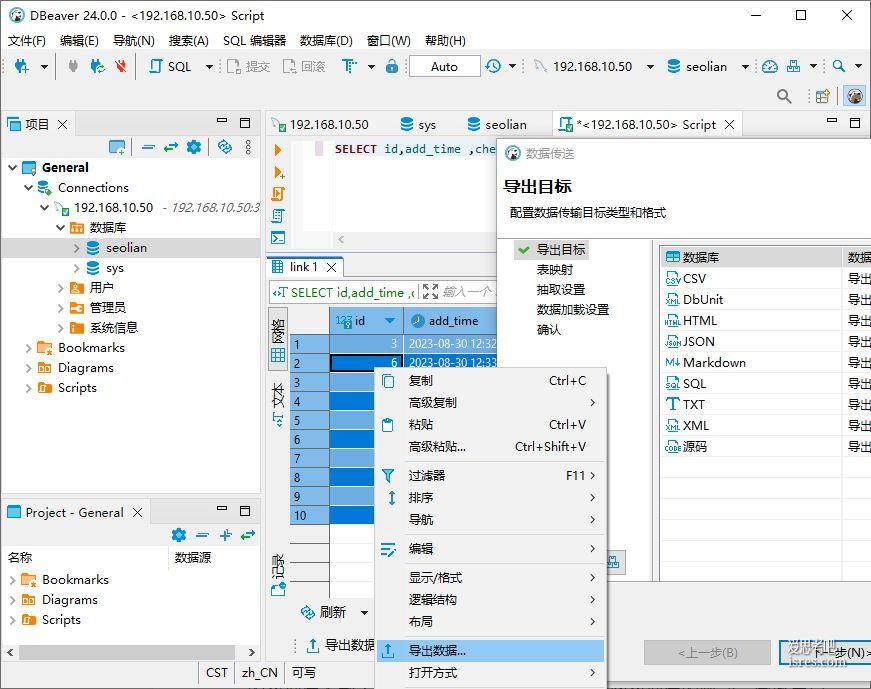Open the id column sort dropdown

click(390, 321)
